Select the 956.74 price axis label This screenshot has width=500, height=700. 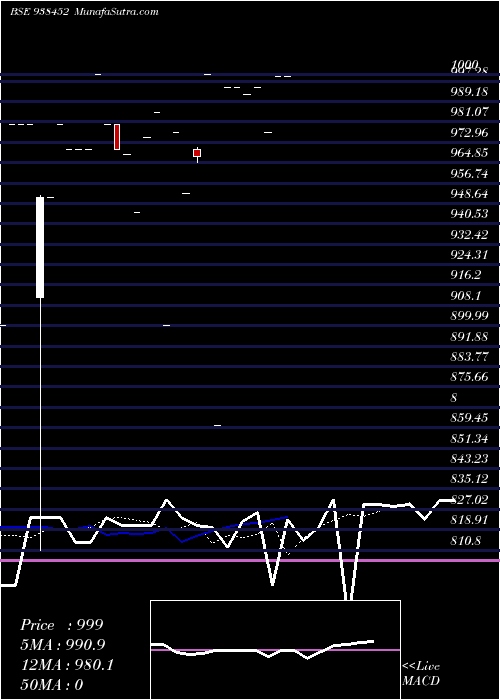(x=469, y=174)
